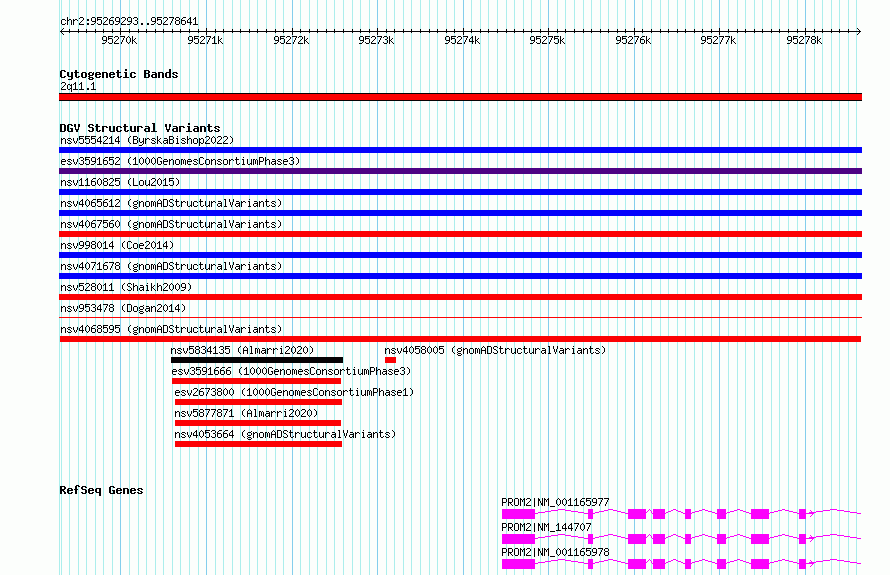Open the nsv998014 (Coe2014) variant label
Image resolution: width=890 pixels, height=575 pixels.
pos(117,245)
